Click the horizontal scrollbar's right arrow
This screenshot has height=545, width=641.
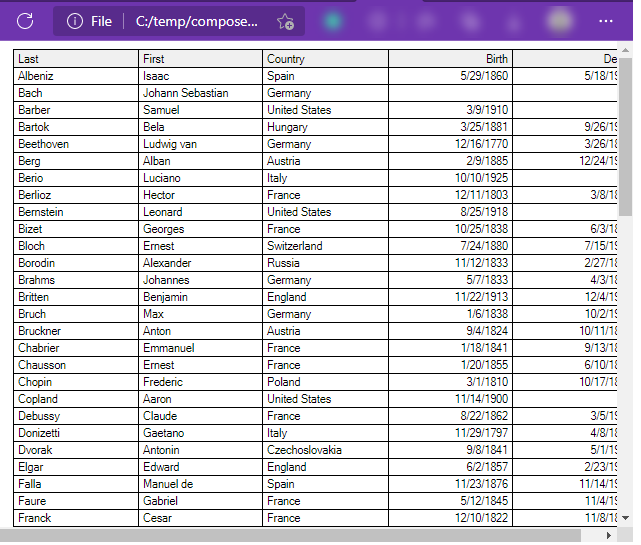tap(610, 536)
